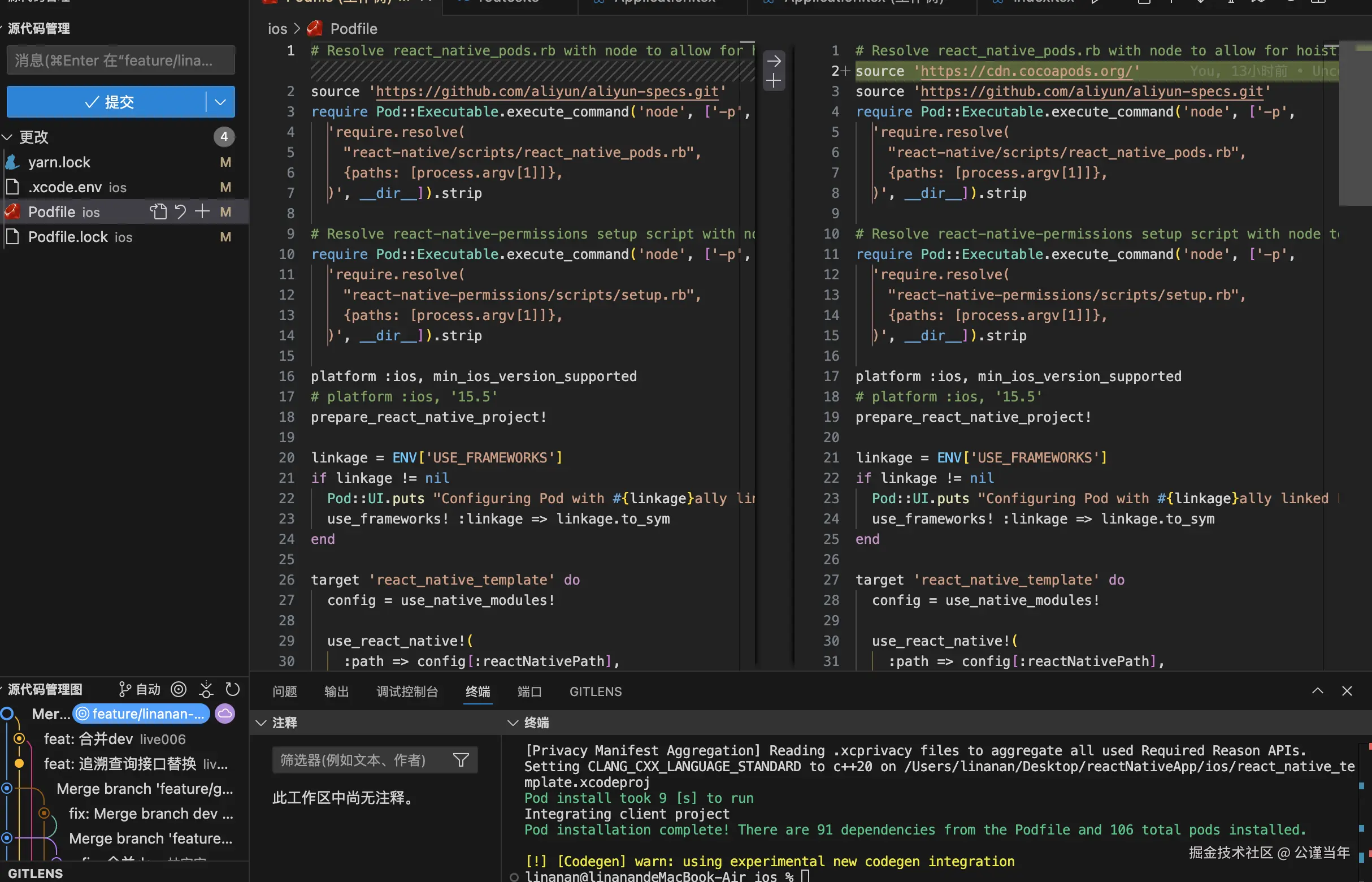This screenshot has width=1372, height=882.
Task: Refresh the source control graph
Action: [x=232, y=690]
